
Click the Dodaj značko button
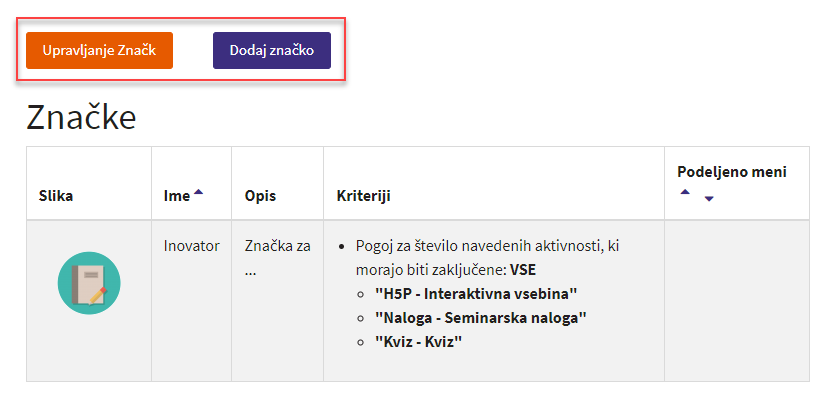click(271, 50)
